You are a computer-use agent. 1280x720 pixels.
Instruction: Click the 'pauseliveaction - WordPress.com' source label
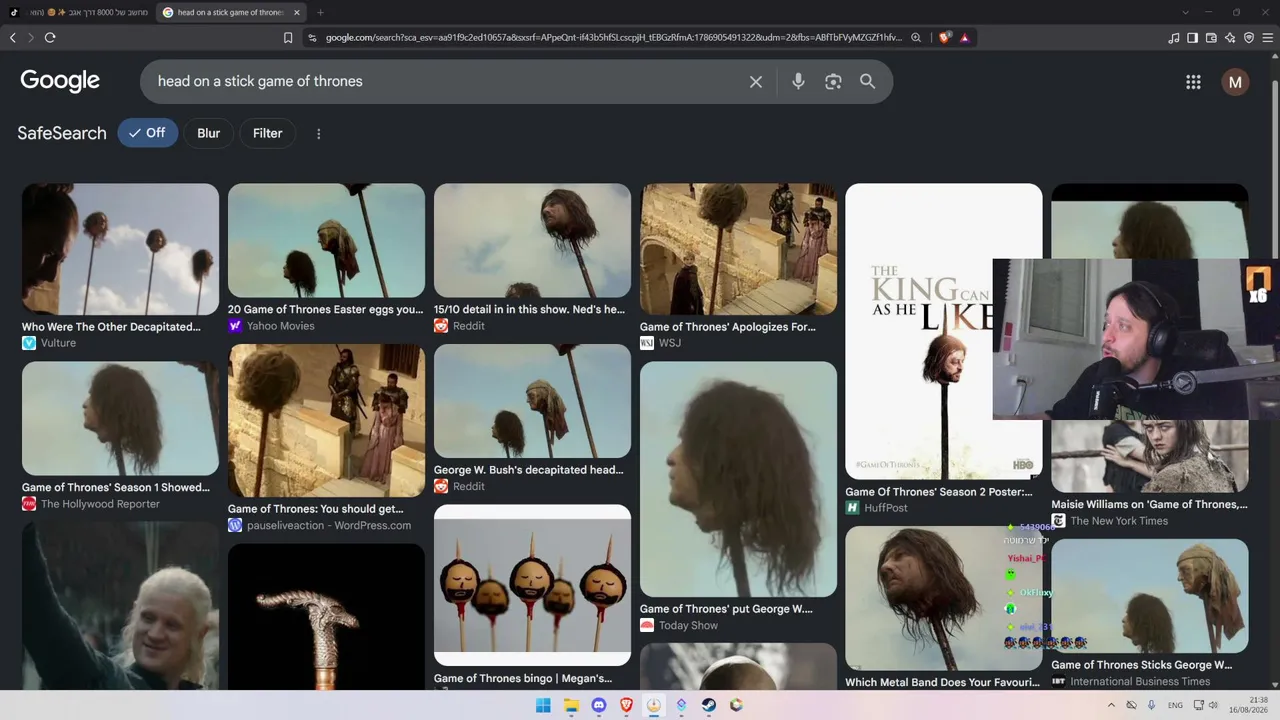pyautogui.click(x=329, y=526)
